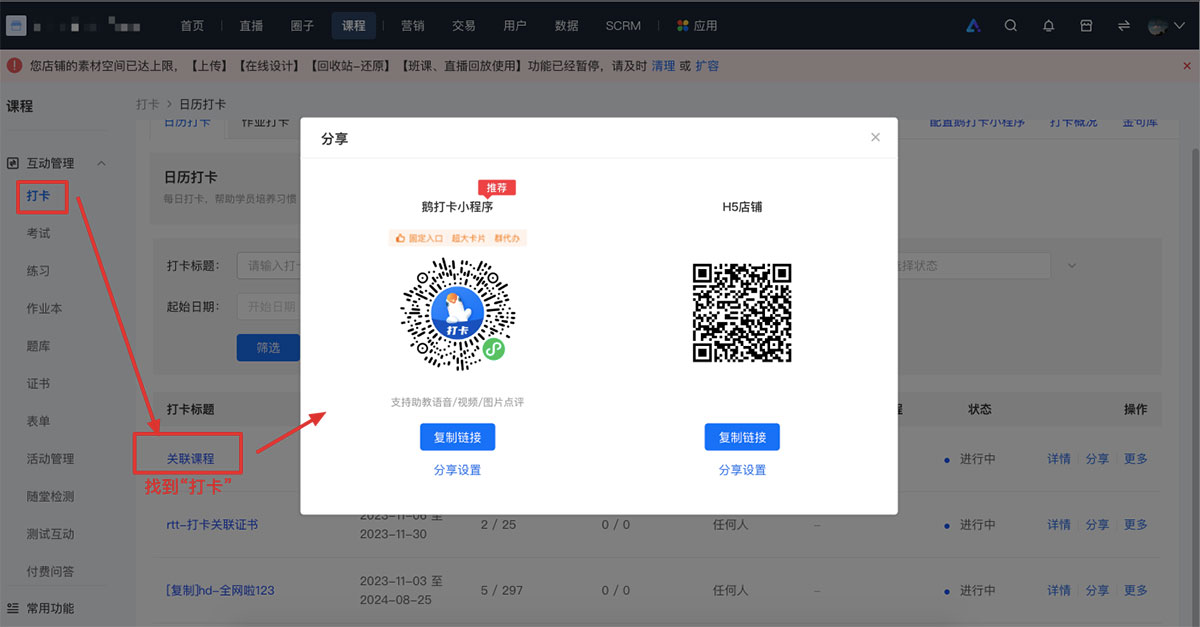Open the notification bell
The image size is (1200, 627).
tap(1048, 26)
